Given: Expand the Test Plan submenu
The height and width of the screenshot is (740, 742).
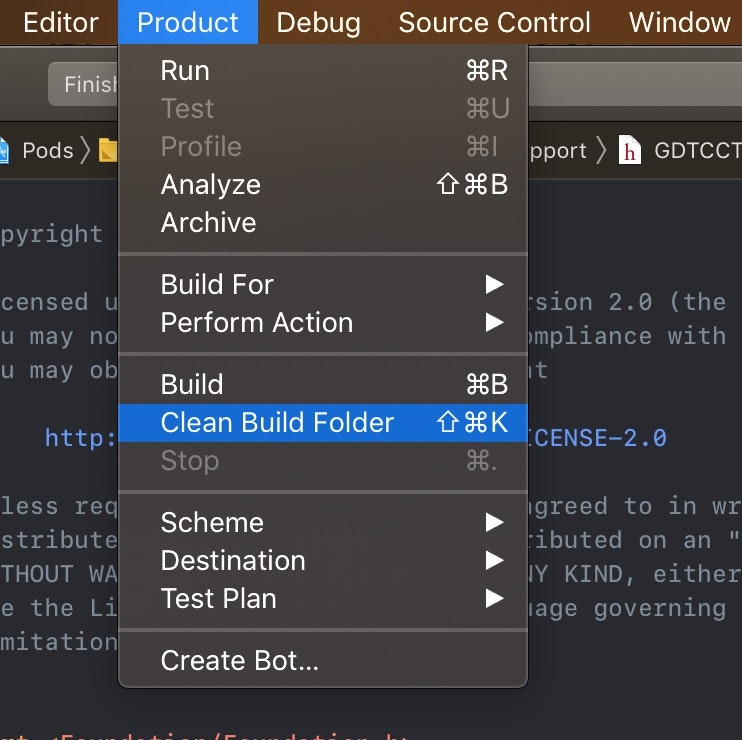Looking at the screenshot, I should pos(494,599).
